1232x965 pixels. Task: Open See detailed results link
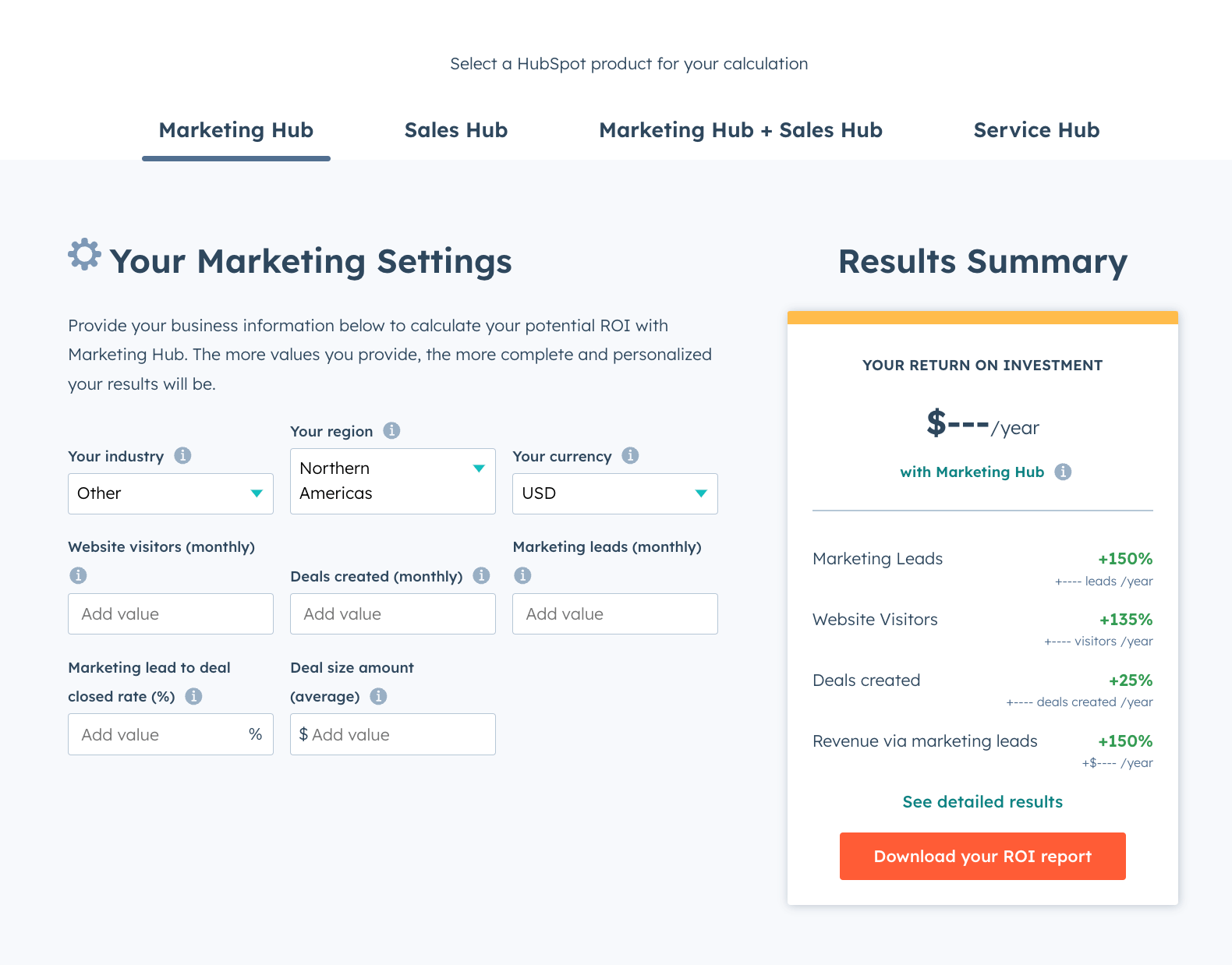(982, 802)
